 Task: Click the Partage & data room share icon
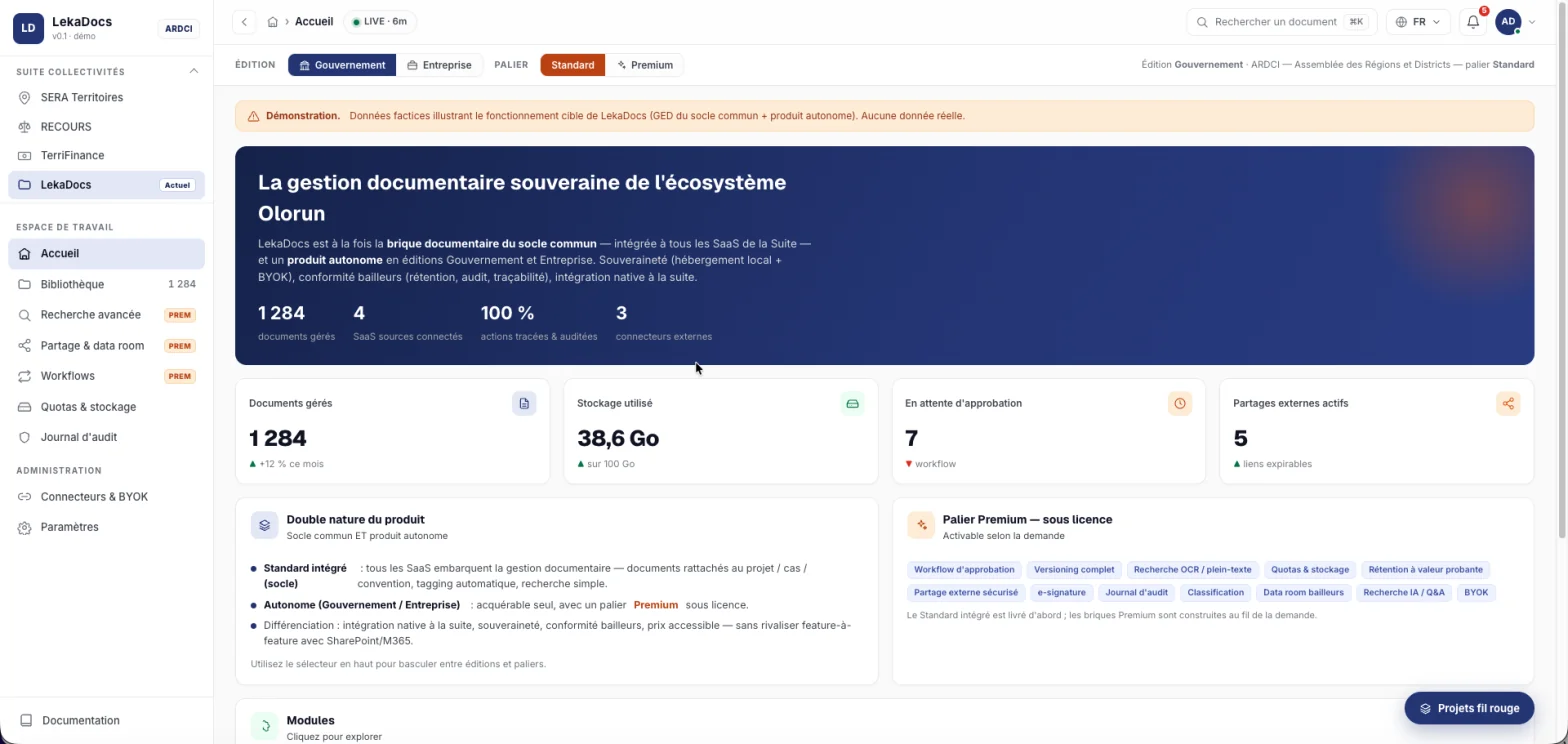pyautogui.click(x=25, y=346)
